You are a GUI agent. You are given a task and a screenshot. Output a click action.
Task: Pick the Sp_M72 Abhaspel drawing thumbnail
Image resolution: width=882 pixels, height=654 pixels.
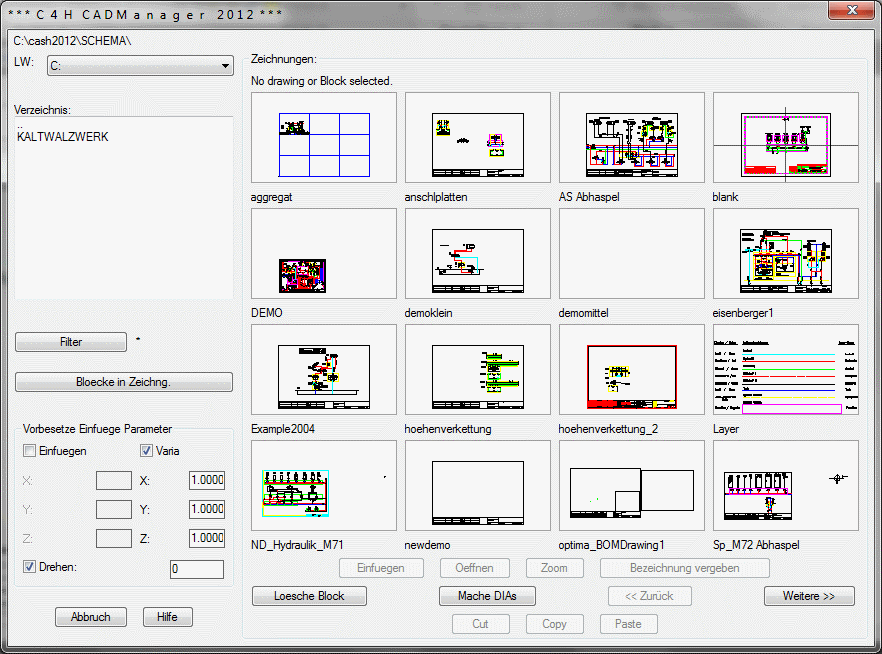(786, 487)
